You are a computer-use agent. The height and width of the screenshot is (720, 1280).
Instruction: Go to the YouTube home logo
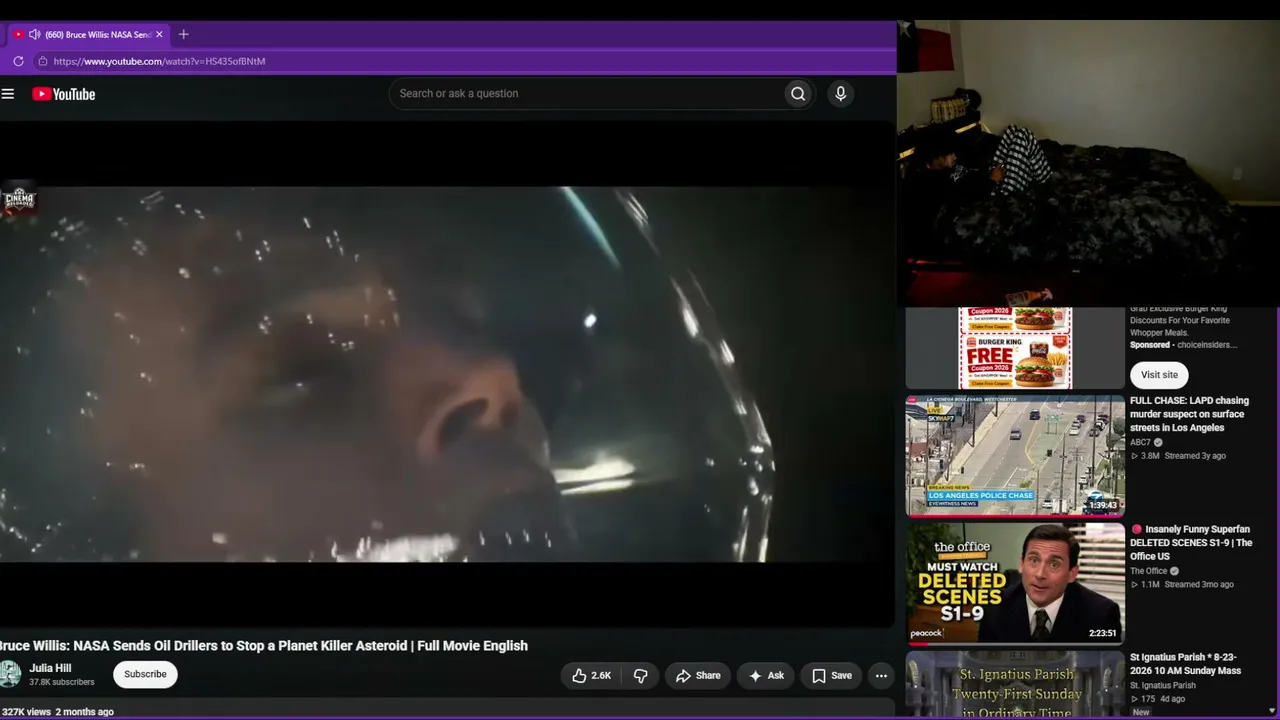63,94
